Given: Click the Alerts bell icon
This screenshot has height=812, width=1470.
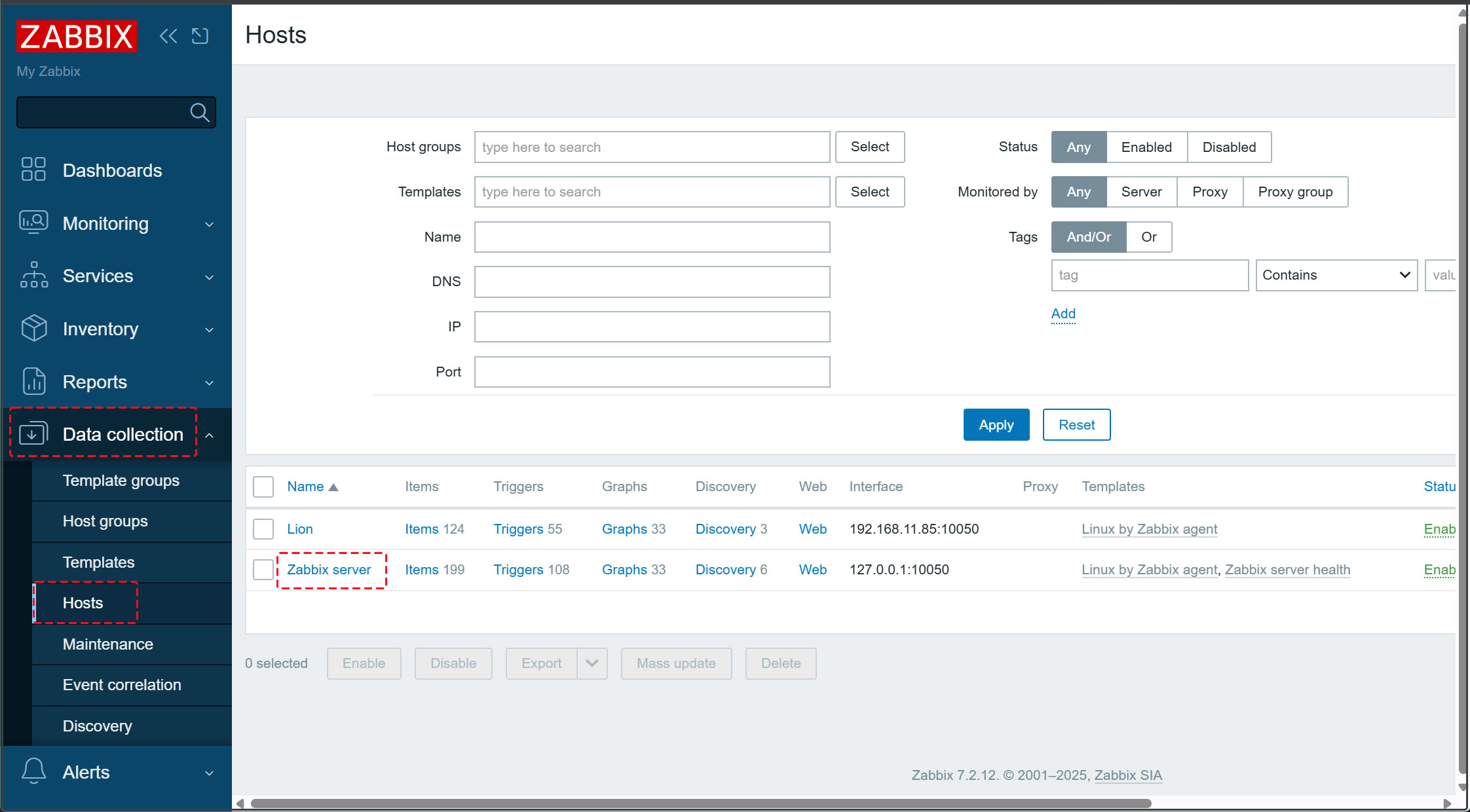Looking at the screenshot, I should [x=33, y=771].
